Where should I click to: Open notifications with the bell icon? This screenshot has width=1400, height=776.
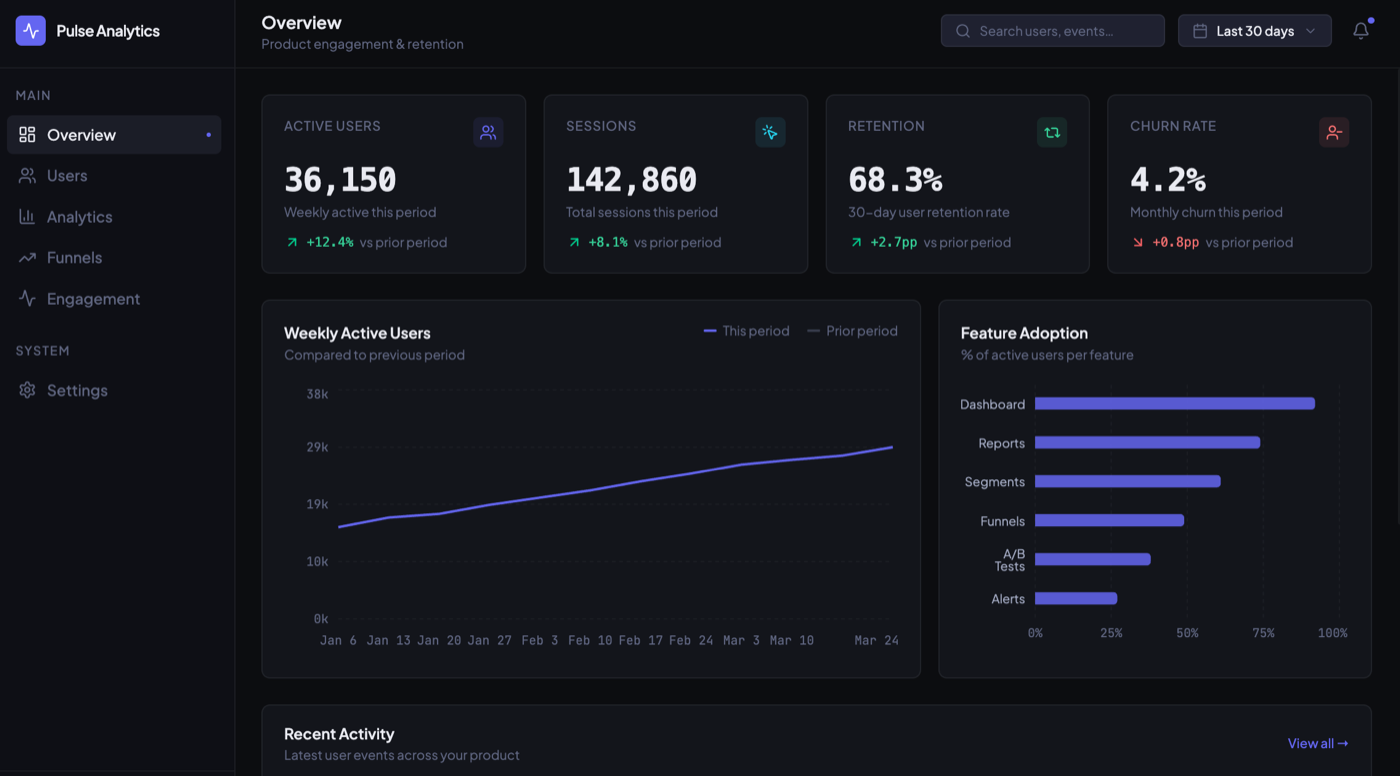(x=1361, y=31)
